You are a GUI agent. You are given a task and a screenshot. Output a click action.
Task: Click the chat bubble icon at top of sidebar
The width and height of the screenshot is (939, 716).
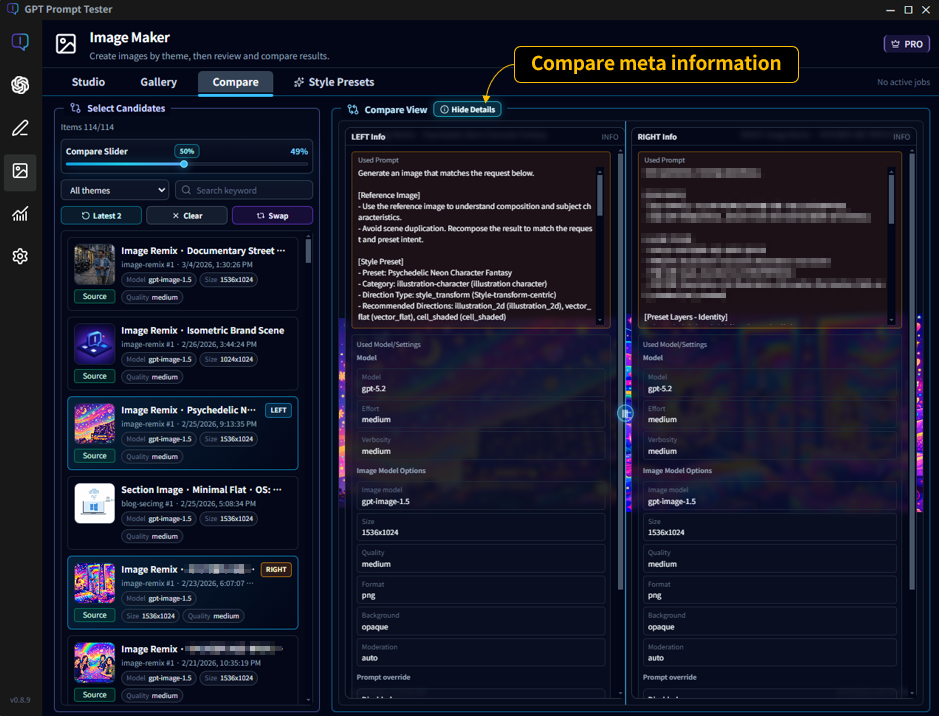tap(19, 41)
